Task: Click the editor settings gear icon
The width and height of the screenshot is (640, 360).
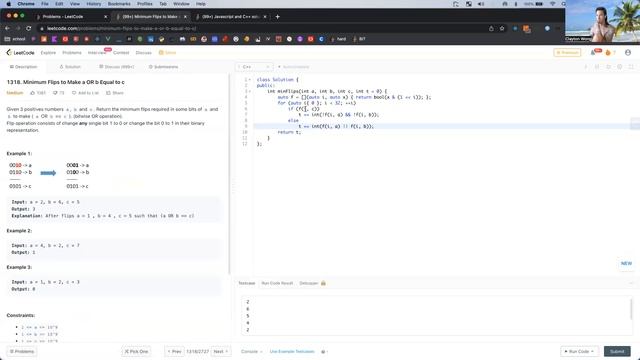Action: (x=620, y=67)
